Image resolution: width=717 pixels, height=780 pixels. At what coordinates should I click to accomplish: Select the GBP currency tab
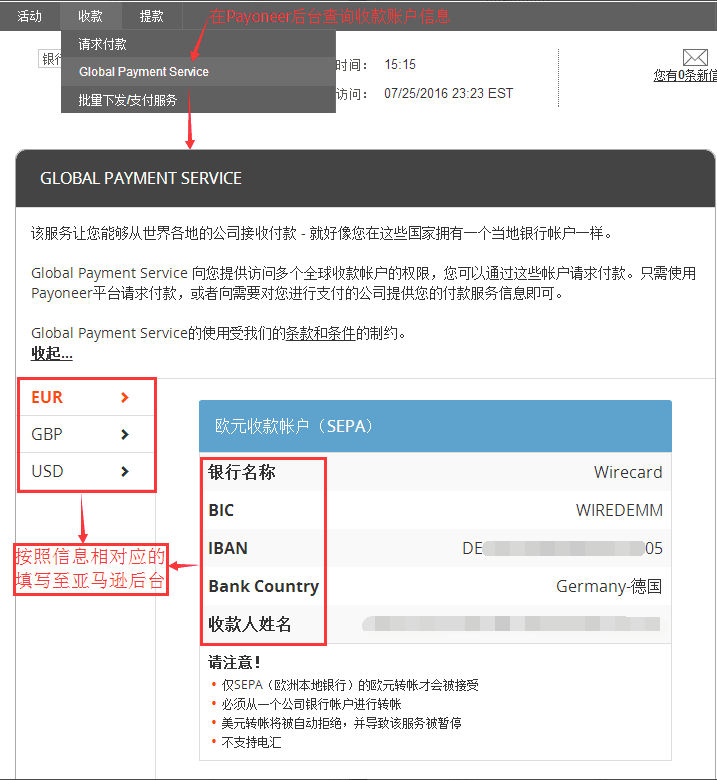coord(87,434)
